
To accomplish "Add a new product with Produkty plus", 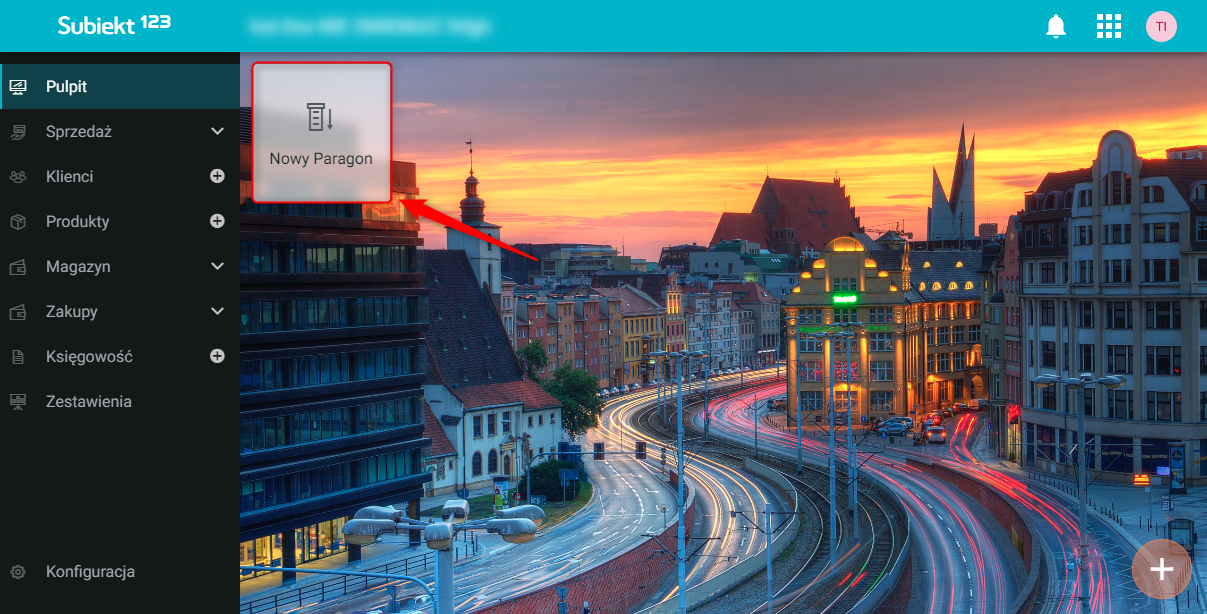I will 217,221.
